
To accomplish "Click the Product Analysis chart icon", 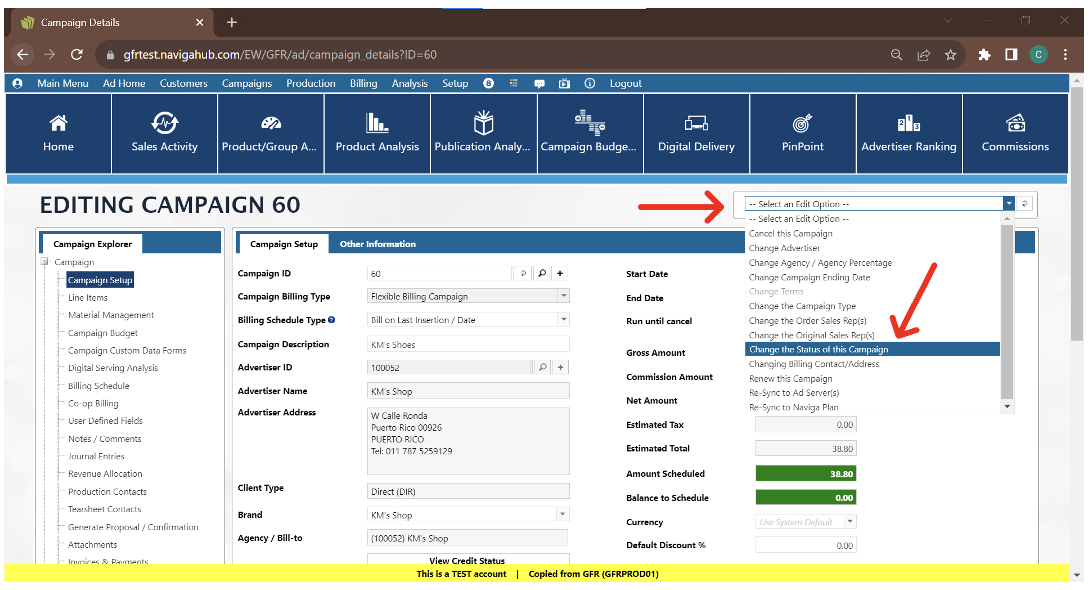I will point(377,124).
